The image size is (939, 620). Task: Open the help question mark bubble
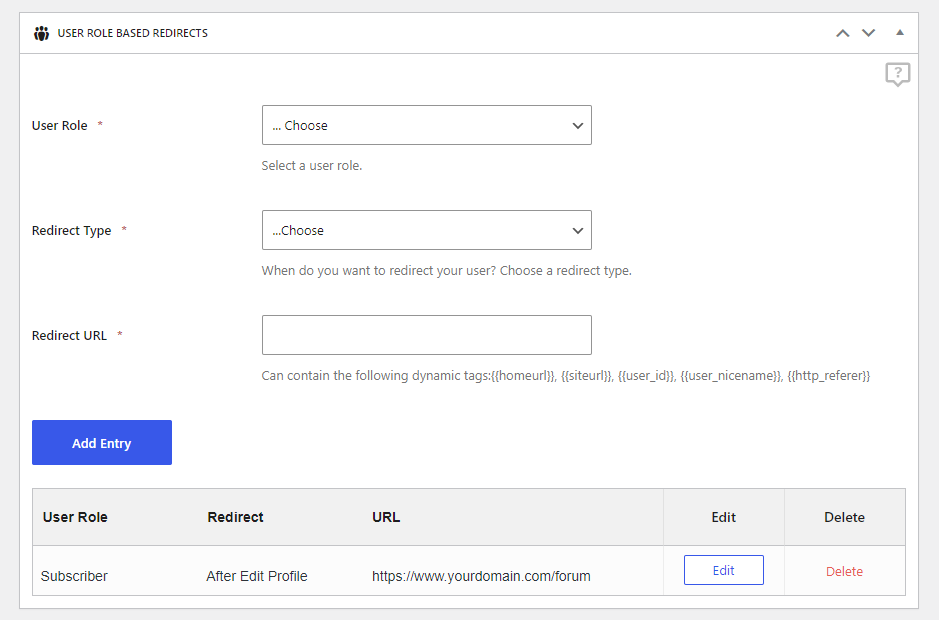(898, 74)
